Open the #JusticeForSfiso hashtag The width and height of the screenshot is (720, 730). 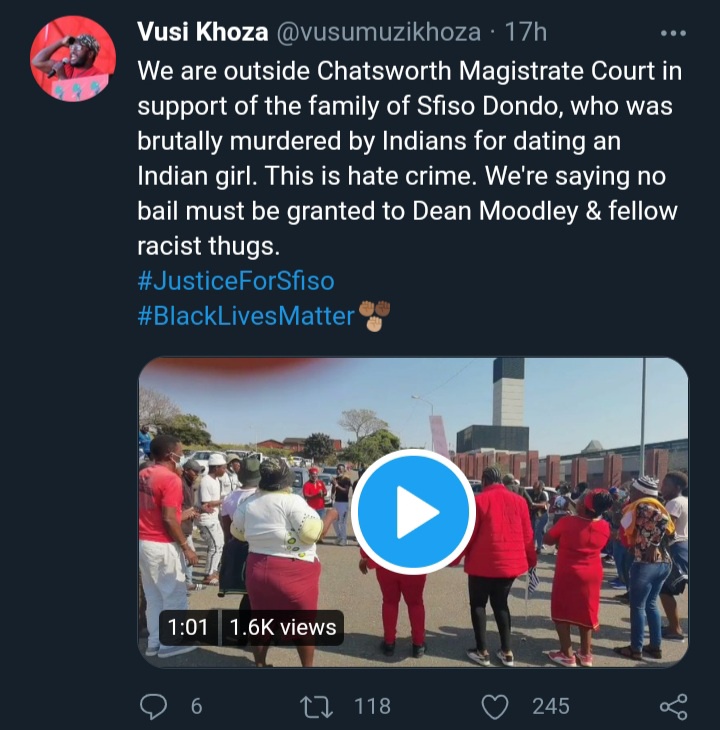235,280
